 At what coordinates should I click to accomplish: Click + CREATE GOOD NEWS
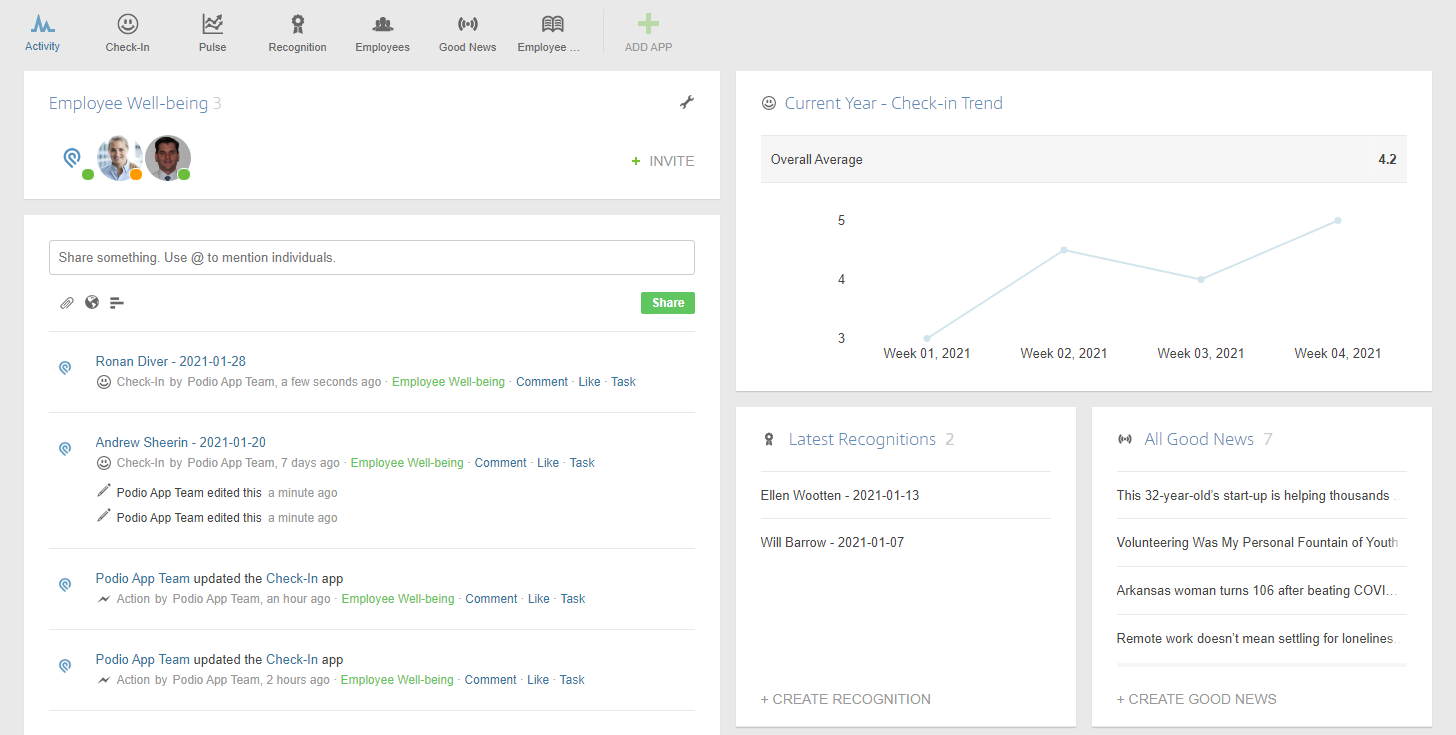click(x=1196, y=699)
